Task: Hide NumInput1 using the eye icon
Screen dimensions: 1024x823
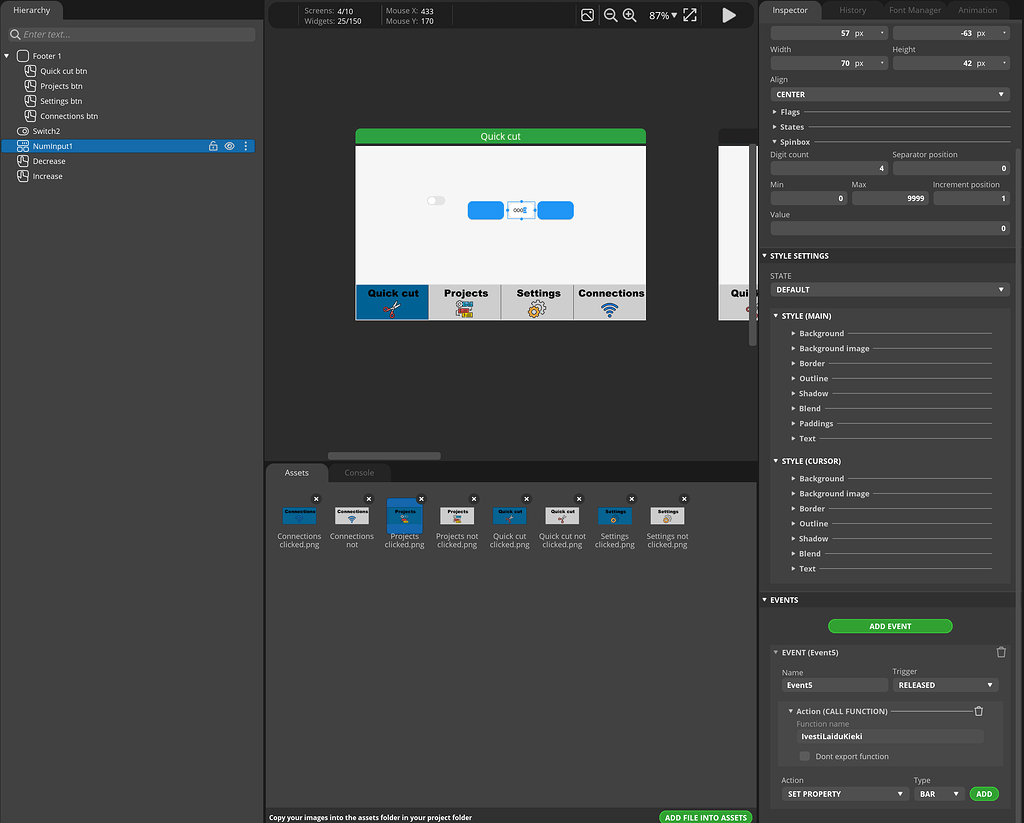Action: (229, 146)
